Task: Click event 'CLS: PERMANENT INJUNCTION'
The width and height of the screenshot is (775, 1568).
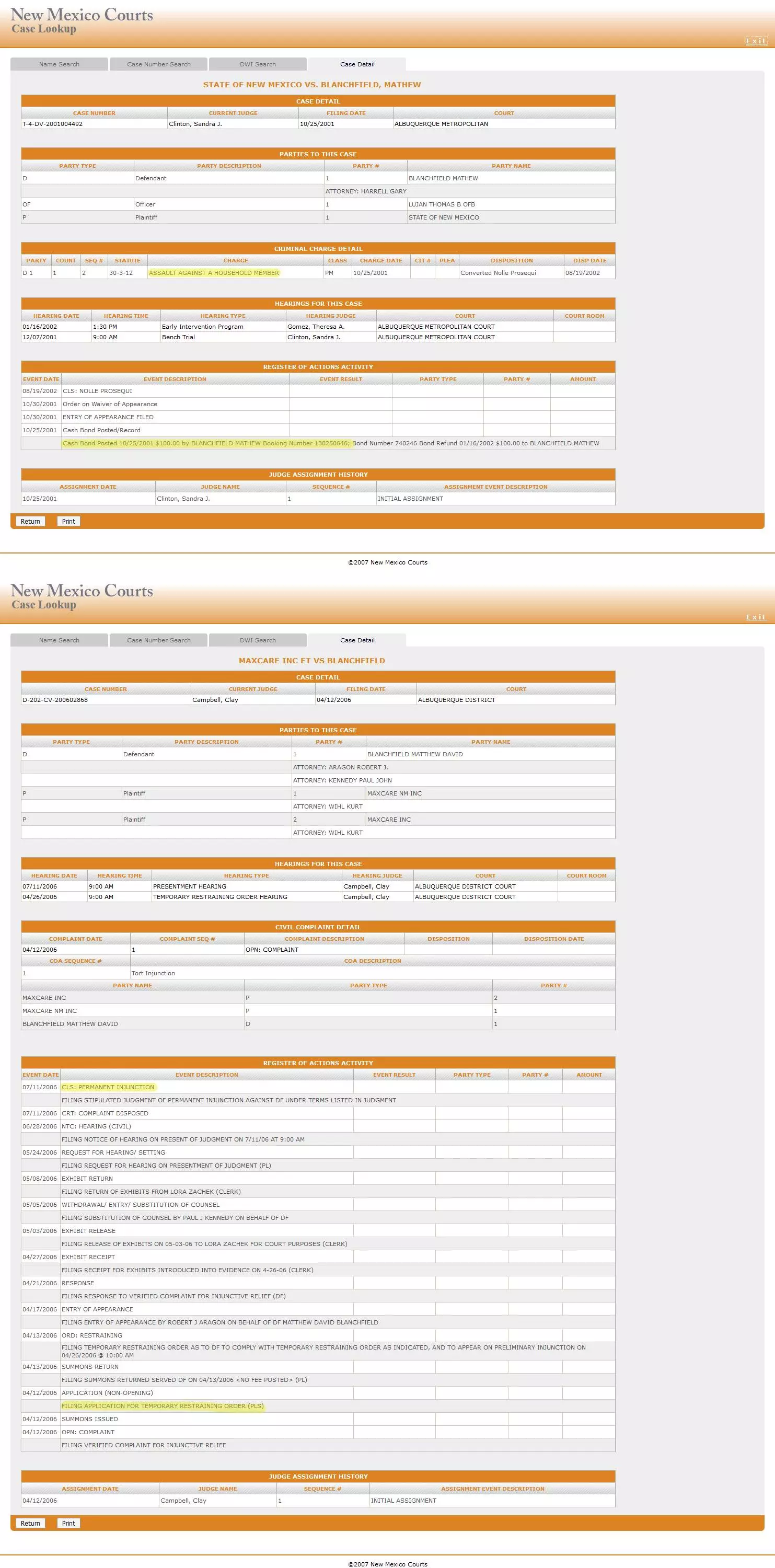Action: [x=108, y=1087]
